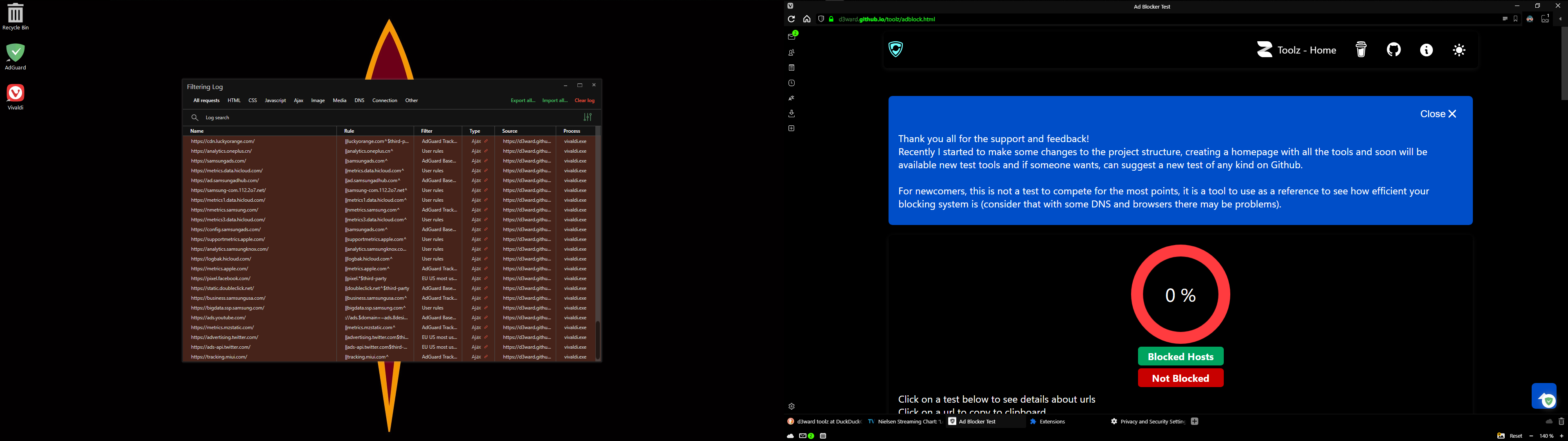
Task: Open the downloads panel in sidebar
Action: click(x=791, y=113)
